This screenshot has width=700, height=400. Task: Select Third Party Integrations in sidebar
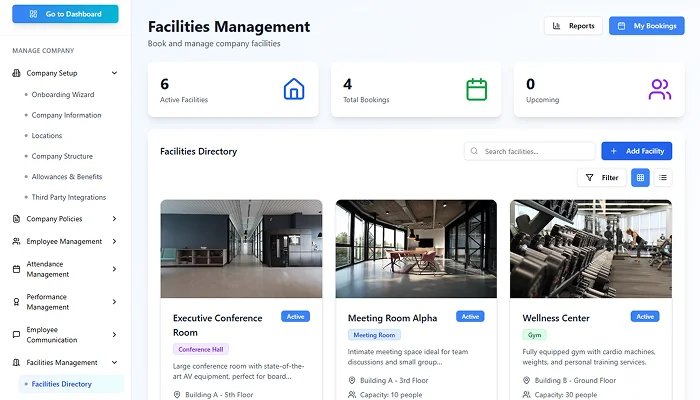tap(68, 197)
